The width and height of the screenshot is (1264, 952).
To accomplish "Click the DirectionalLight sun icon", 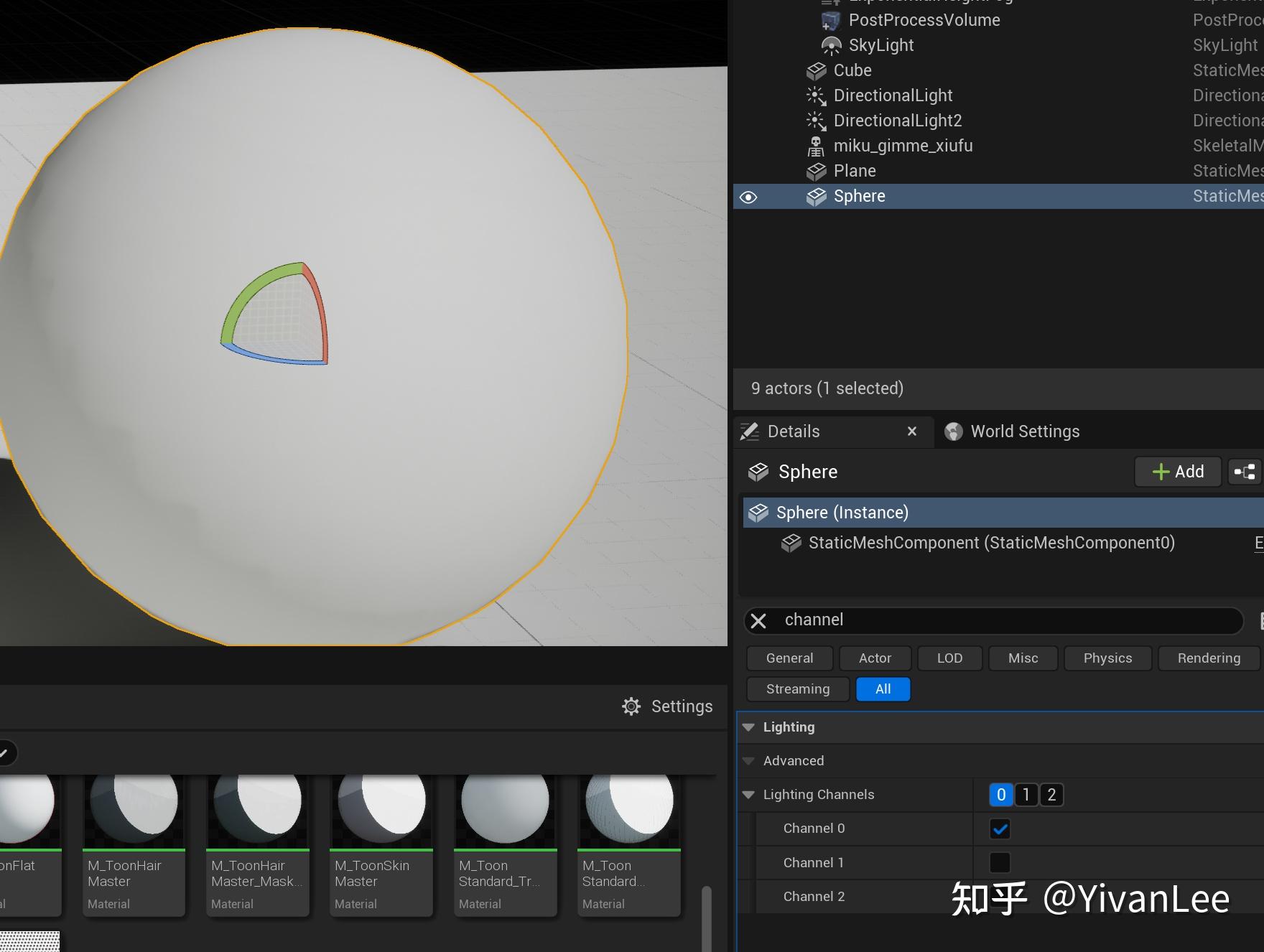I will (x=816, y=96).
